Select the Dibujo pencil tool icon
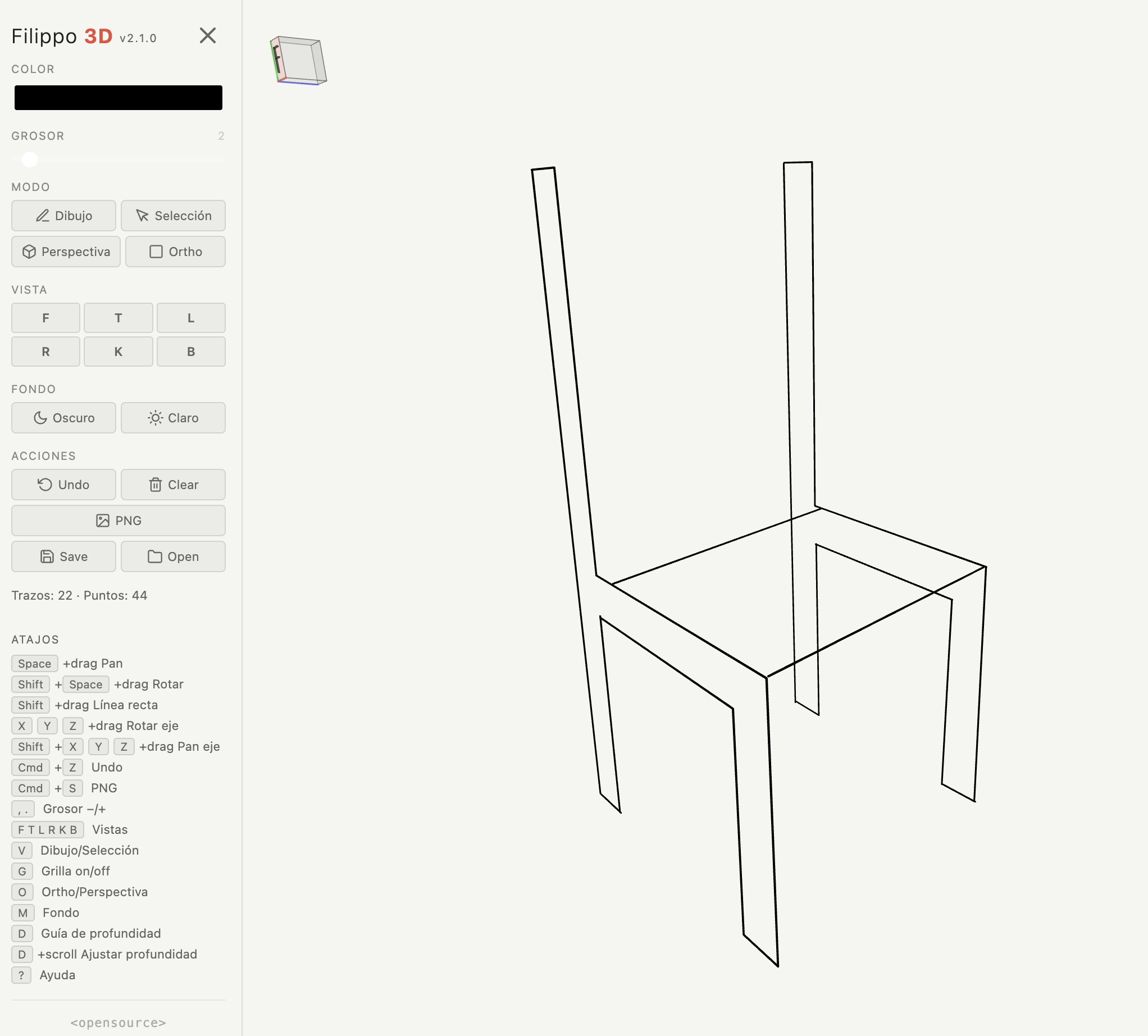 click(43, 216)
